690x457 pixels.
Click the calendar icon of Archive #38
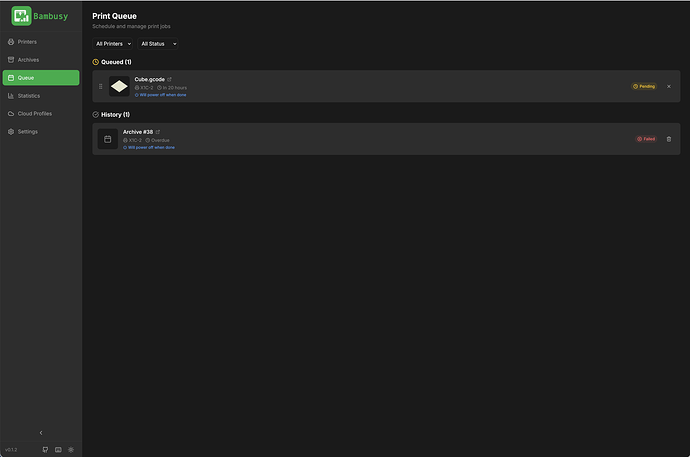[107, 139]
